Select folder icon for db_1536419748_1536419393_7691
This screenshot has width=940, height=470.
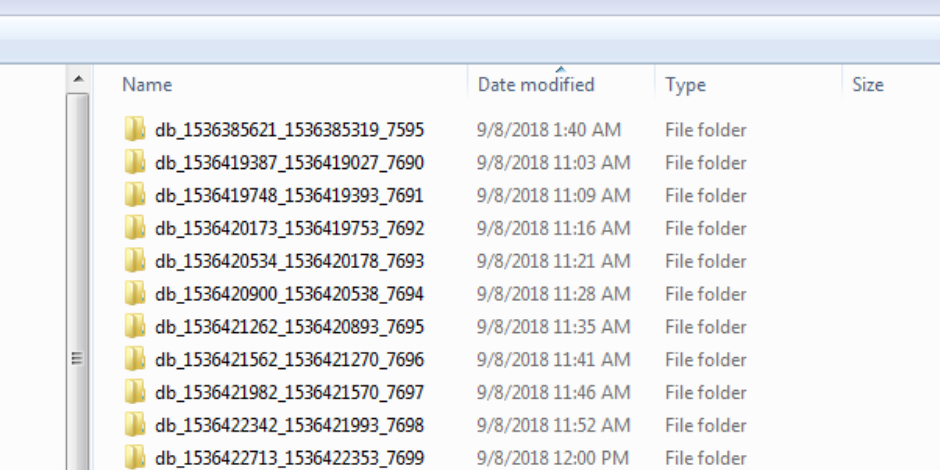(135, 195)
